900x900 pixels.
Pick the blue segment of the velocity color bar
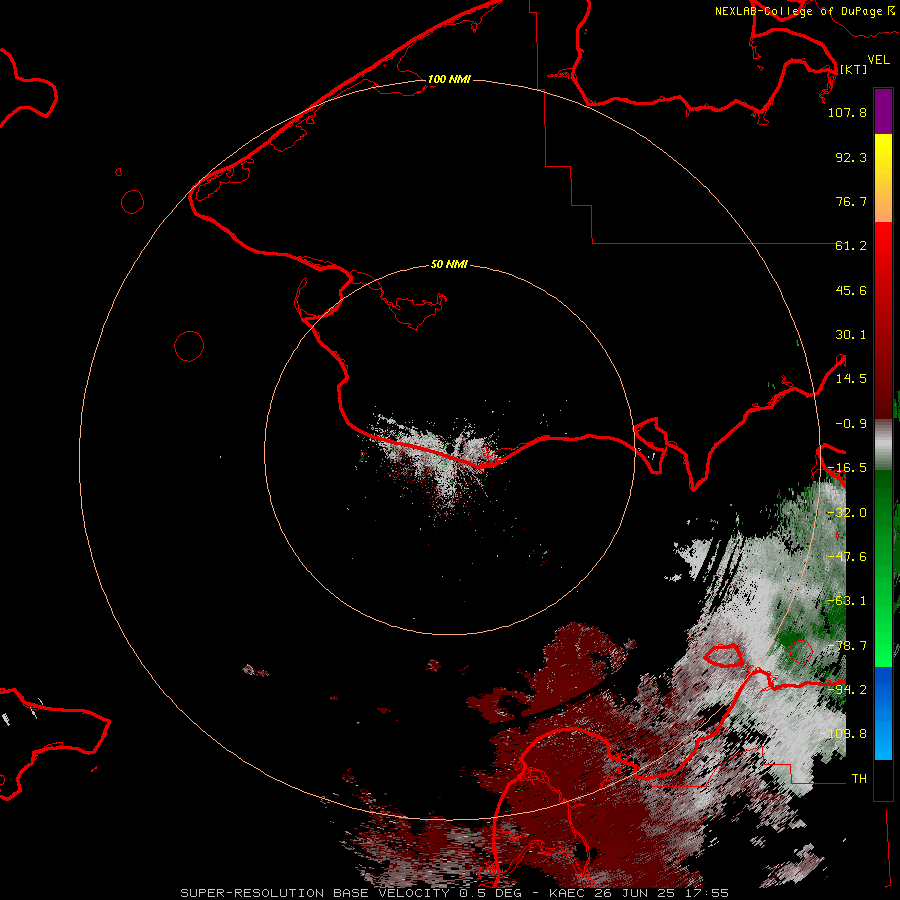[x=883, y=713]
